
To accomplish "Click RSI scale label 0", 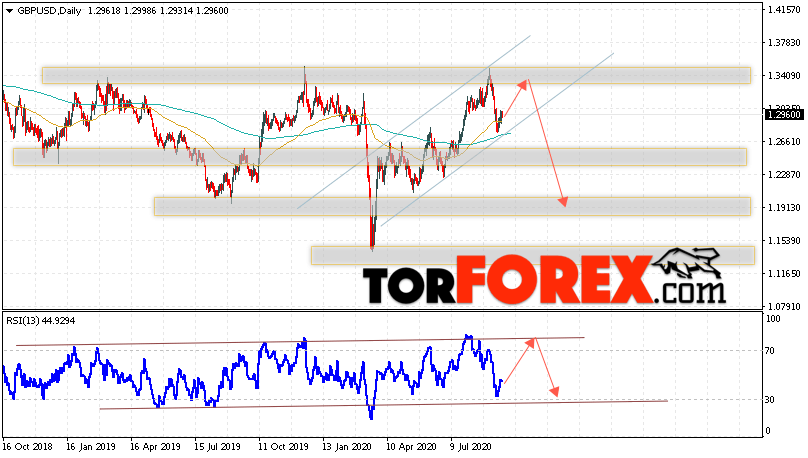I will point(768,431).
